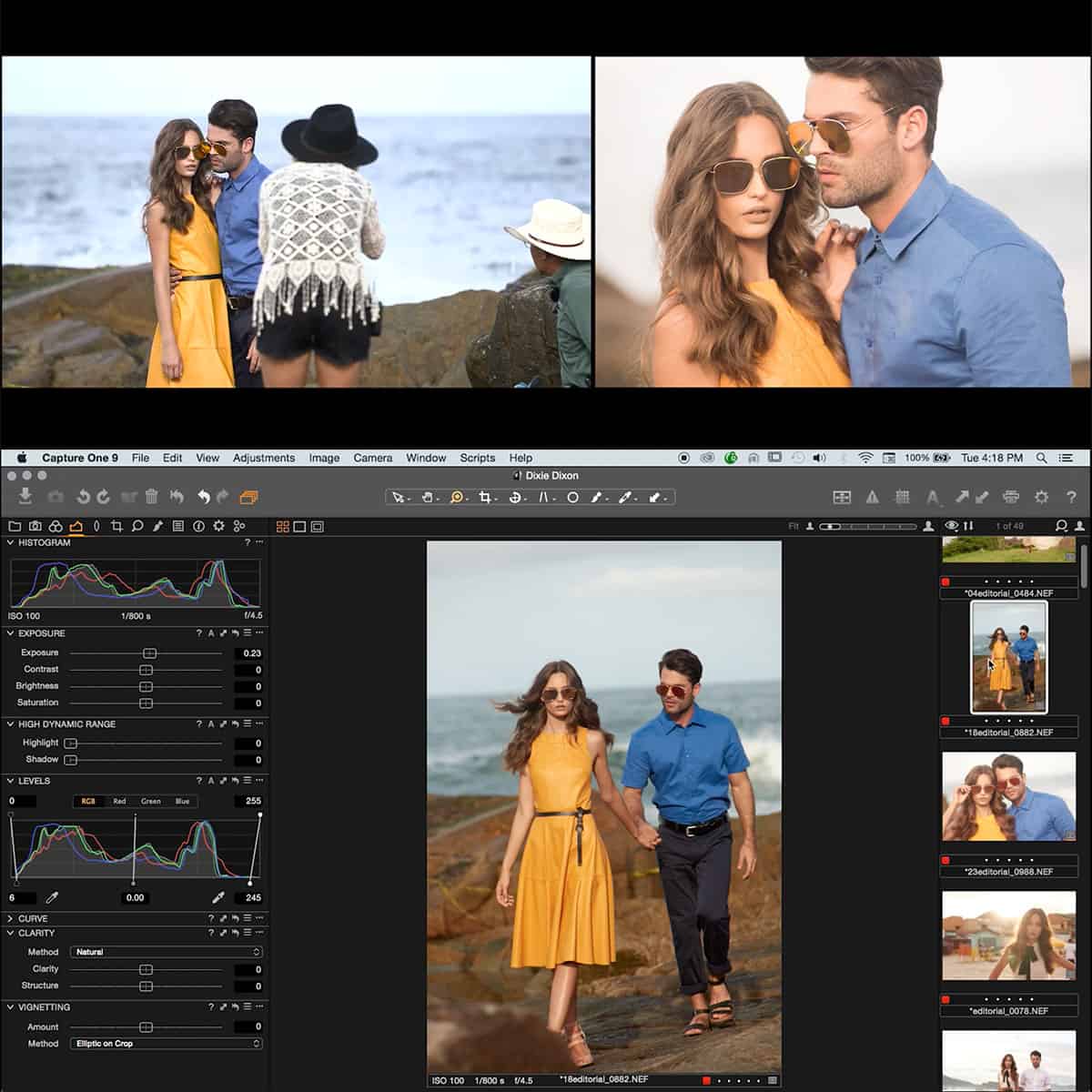Click the Import images icon
This screenshot has width=1092, height=1092.
25,496
